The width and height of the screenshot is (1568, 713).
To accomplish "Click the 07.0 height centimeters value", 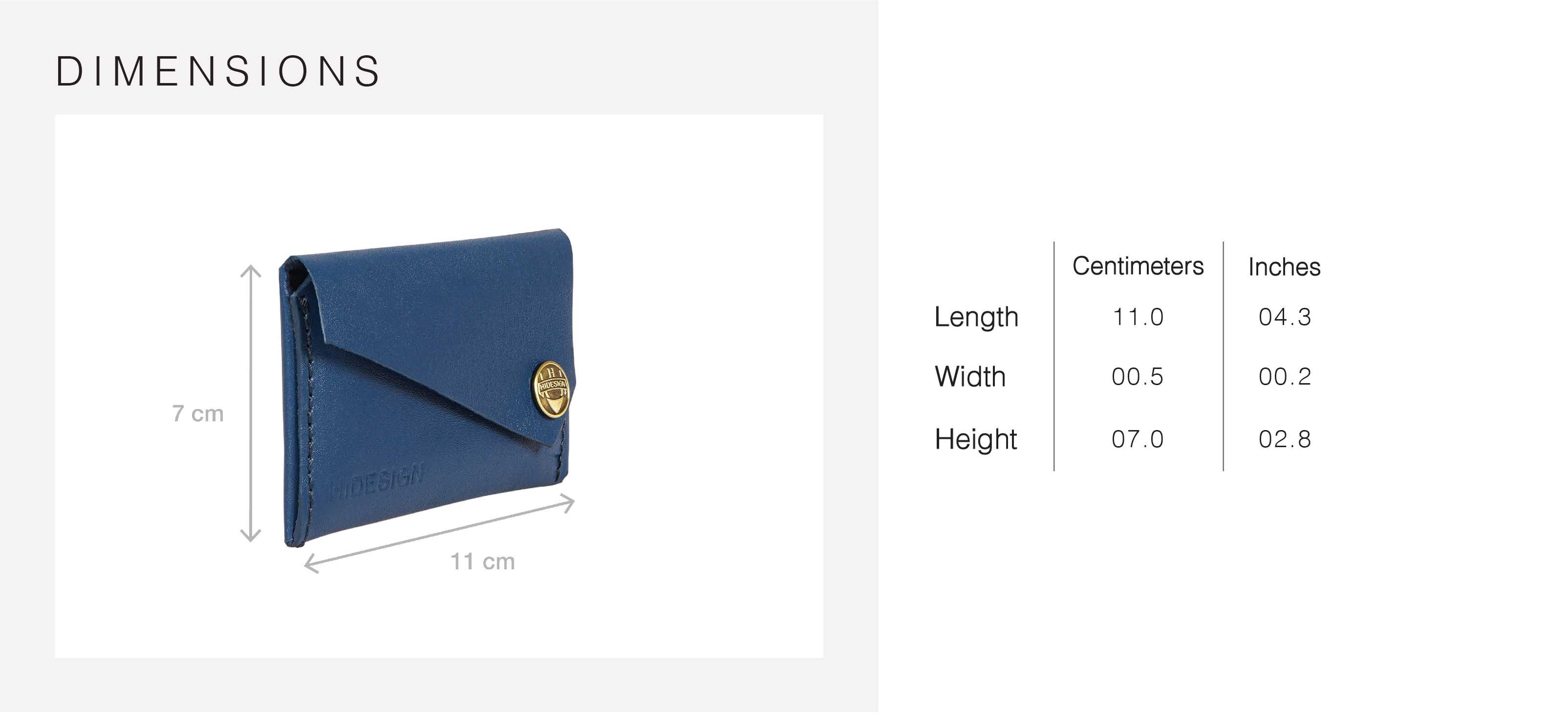I will (1138, 440).
